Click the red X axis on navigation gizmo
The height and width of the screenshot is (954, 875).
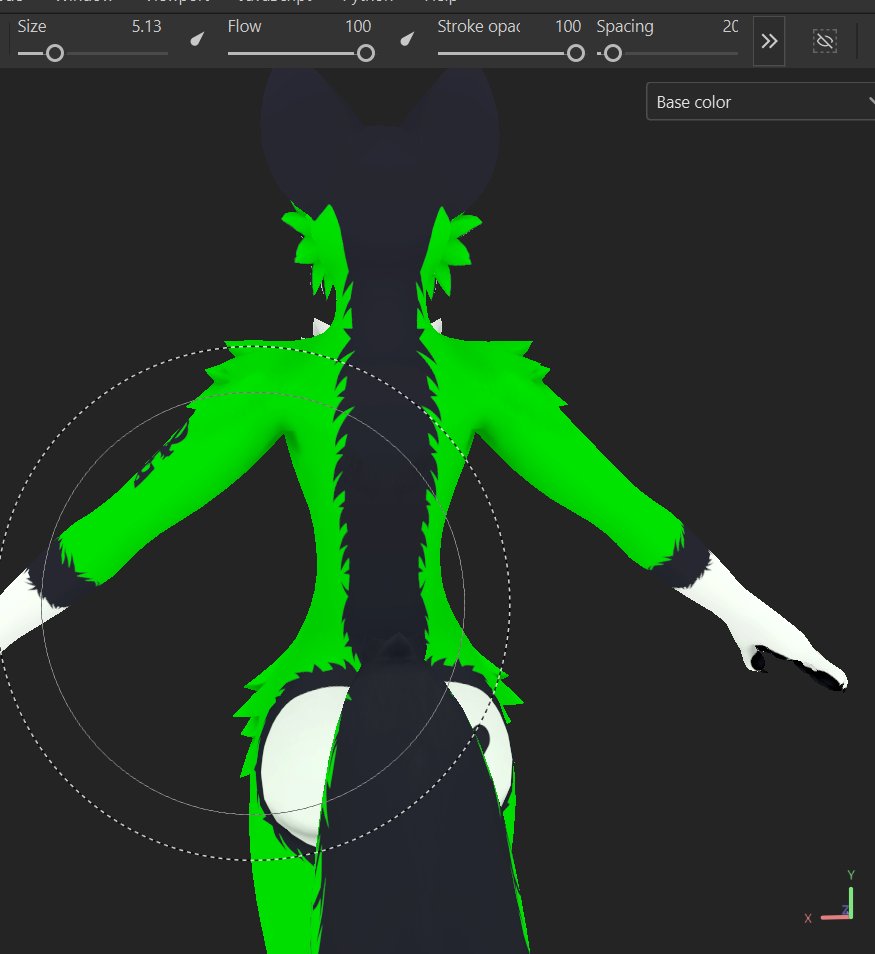click(x=835, y=918)
